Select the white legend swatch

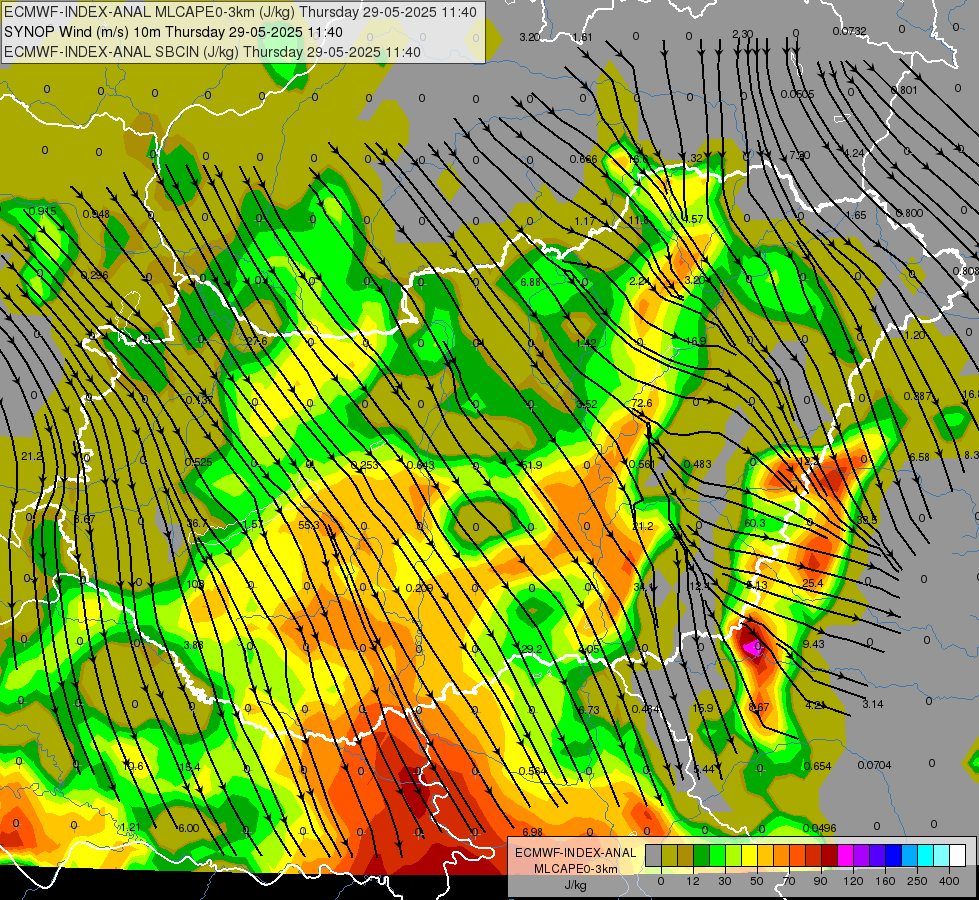click(x=957, y=855)
